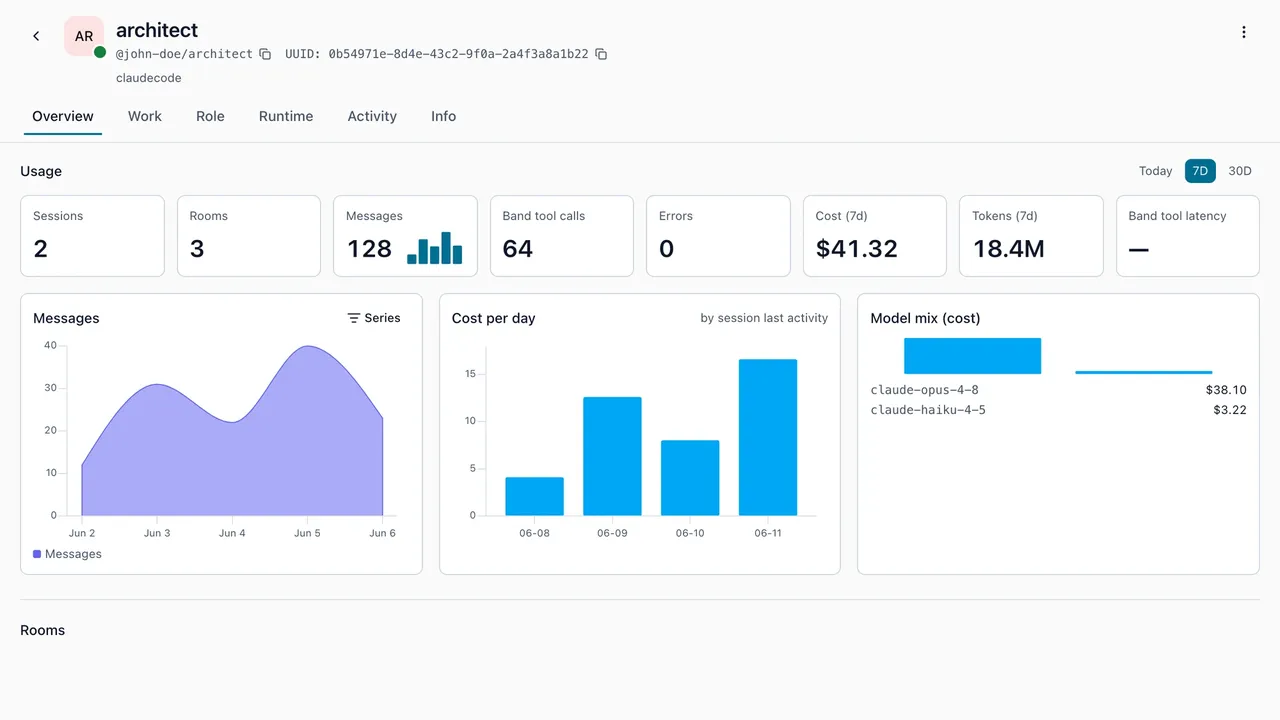Open the Work tab
1280x720 pixels.
[145, 116]
